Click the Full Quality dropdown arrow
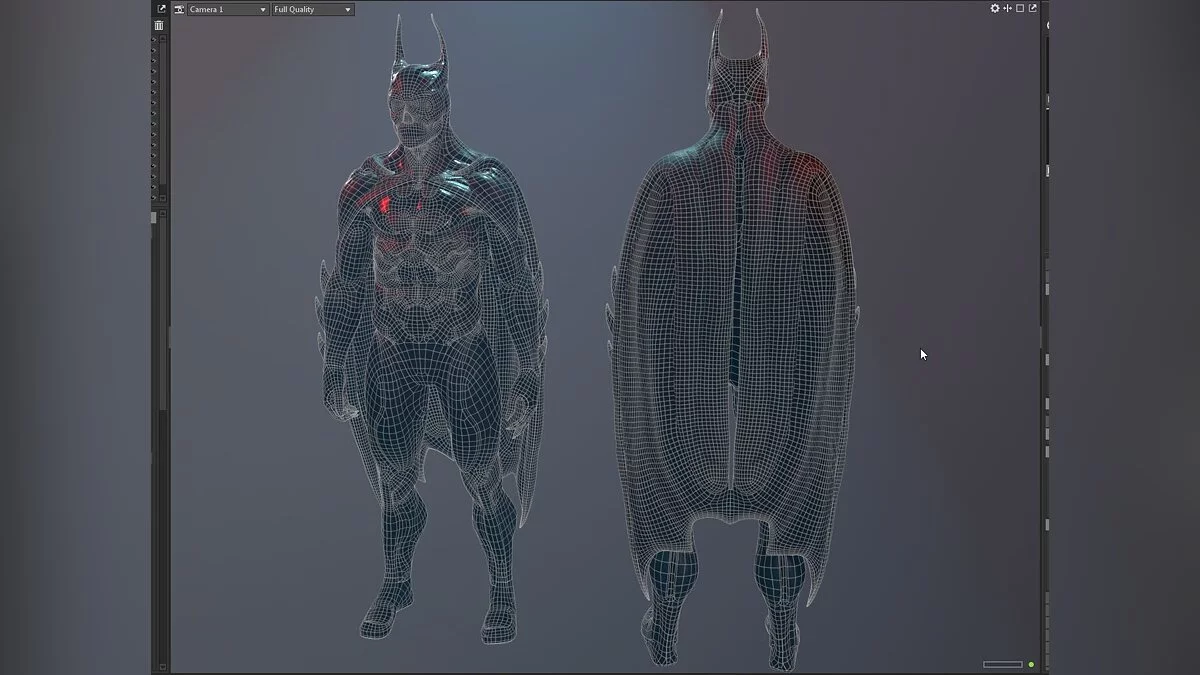This screenshot has width=1200, height=675. (x=347, y=9)
